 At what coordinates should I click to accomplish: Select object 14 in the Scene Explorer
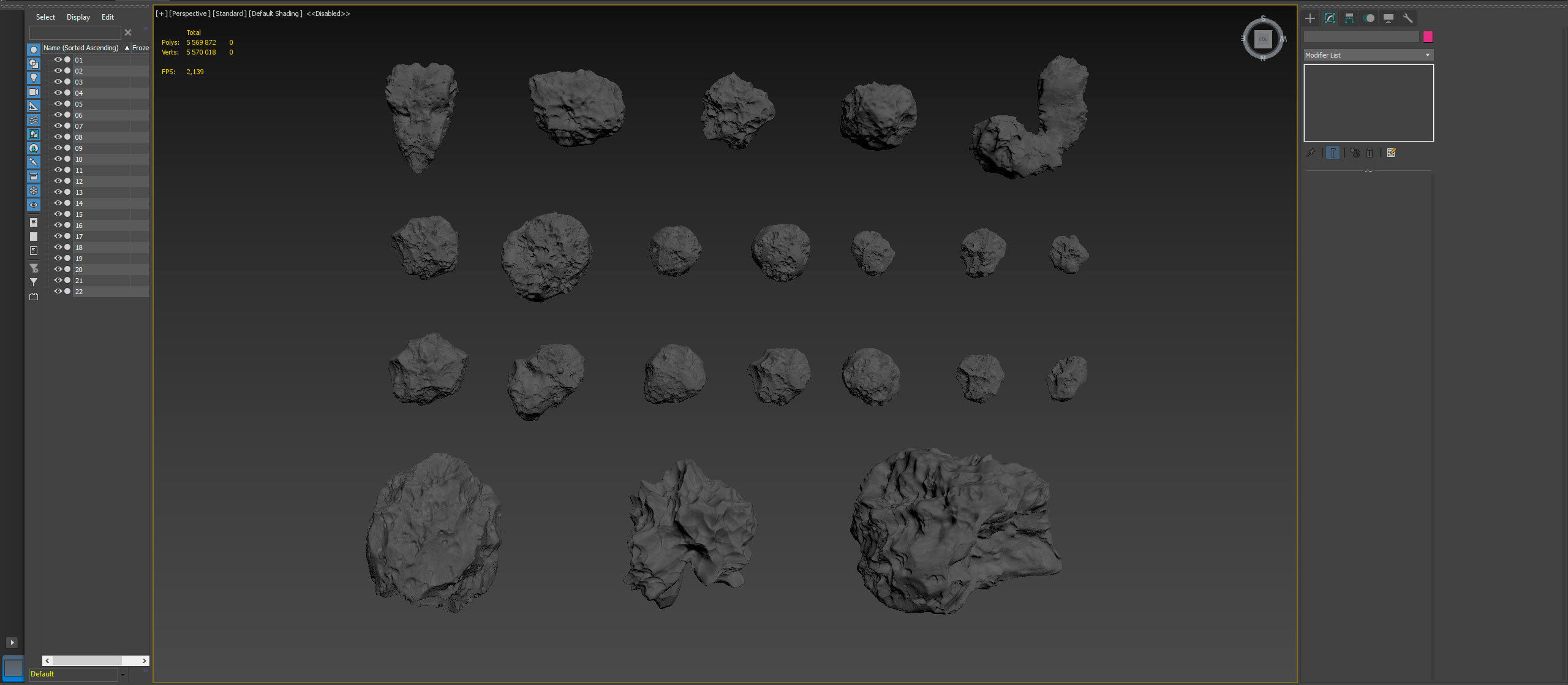click(x=78, y=203)
